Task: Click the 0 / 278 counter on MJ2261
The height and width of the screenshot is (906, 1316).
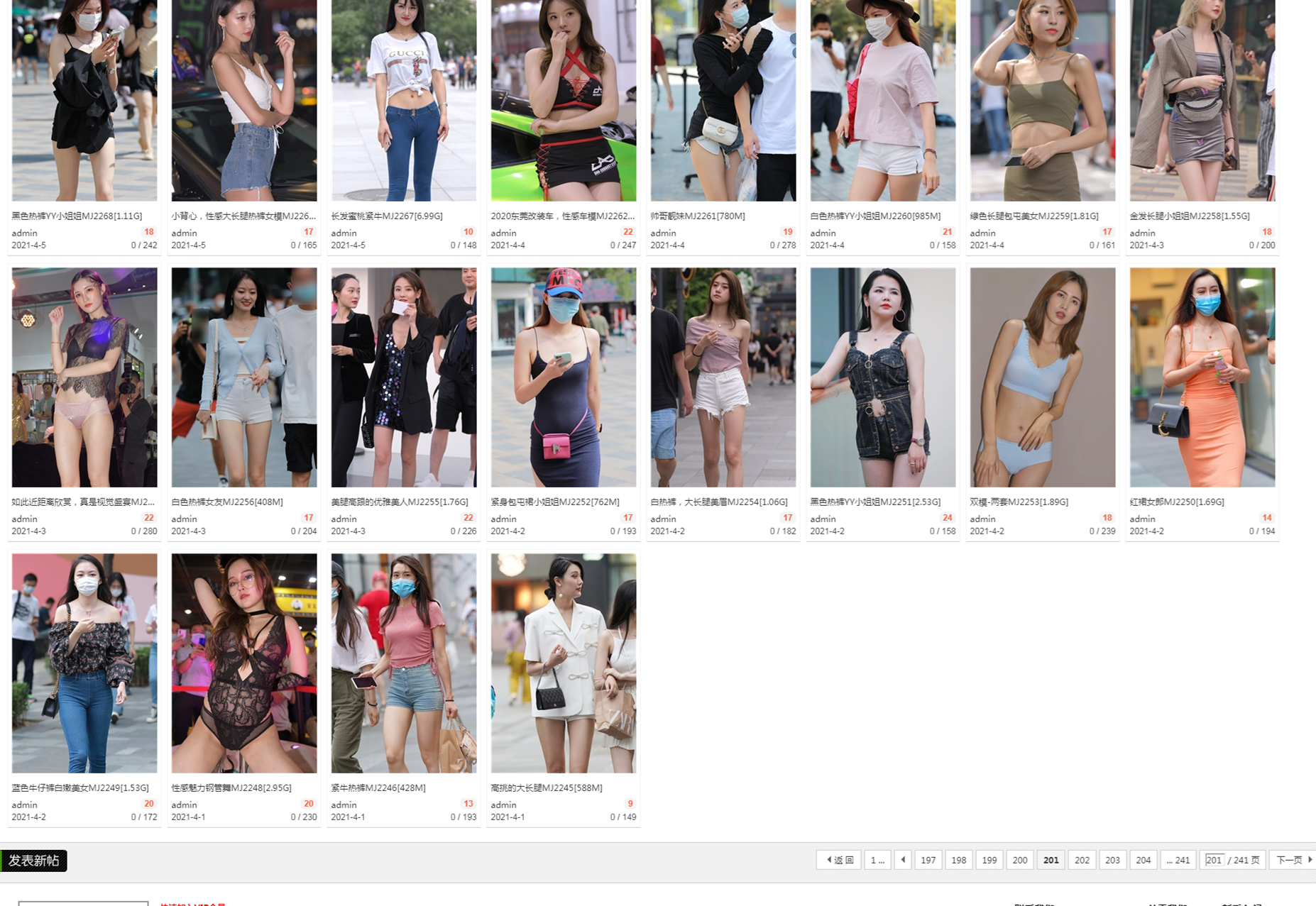Action: point(783,245)
